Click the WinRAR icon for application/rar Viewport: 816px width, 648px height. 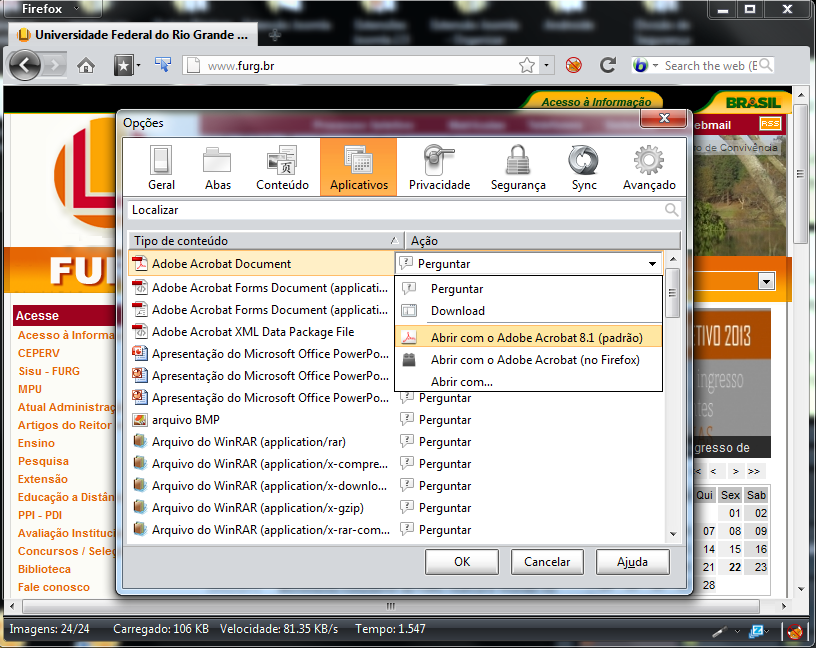tap(139, 441)
